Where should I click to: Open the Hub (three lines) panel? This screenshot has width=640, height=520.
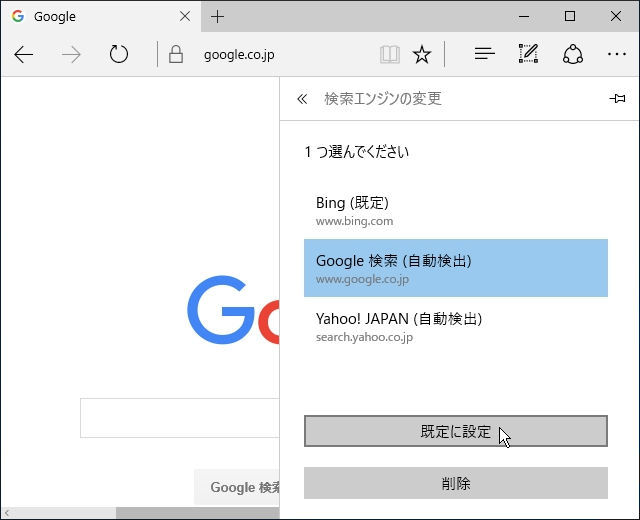(484, 54)
